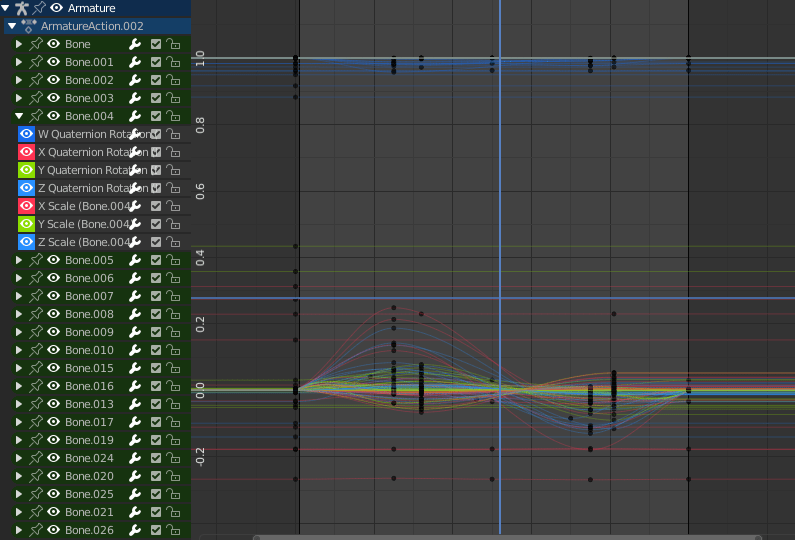Toggle the mute checkbox for Bone.005
Image resolution: width=795 pixels, height=540 pixels.
pyautogui.click(x=156, y=260)
